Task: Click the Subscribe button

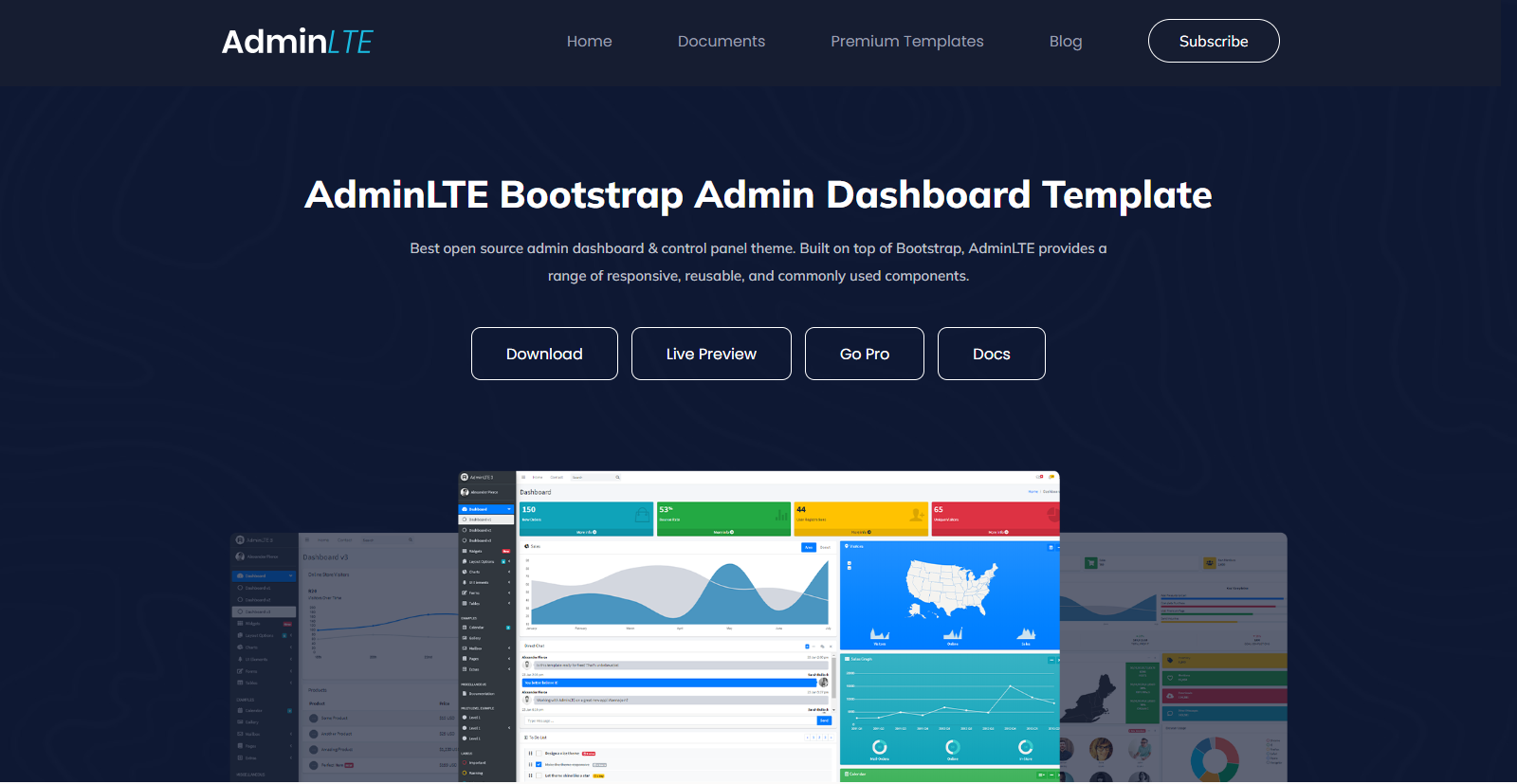Action: click(1214, 41)
